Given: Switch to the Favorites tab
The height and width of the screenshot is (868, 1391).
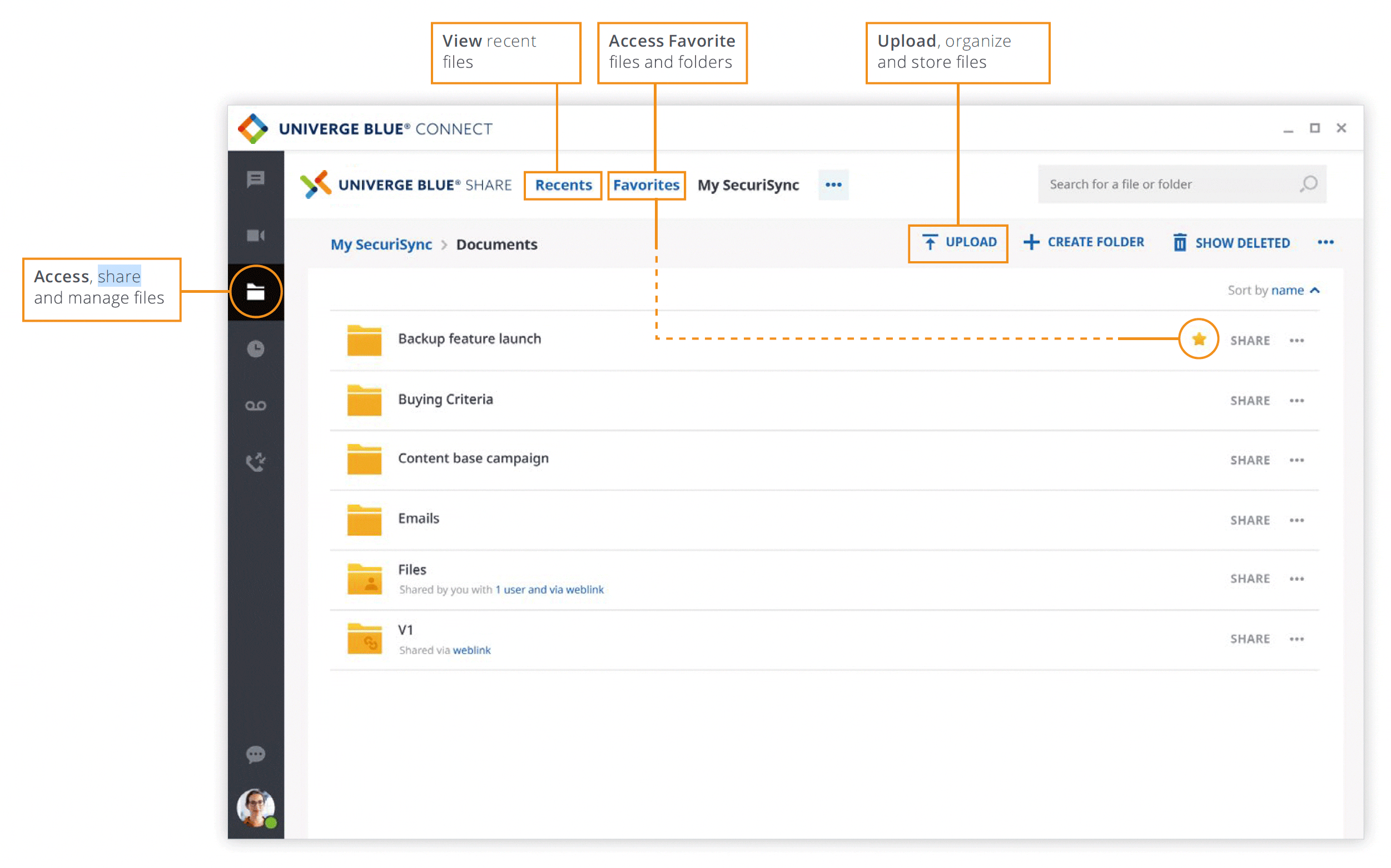Looking at the screenshot, I should (646, 185).
